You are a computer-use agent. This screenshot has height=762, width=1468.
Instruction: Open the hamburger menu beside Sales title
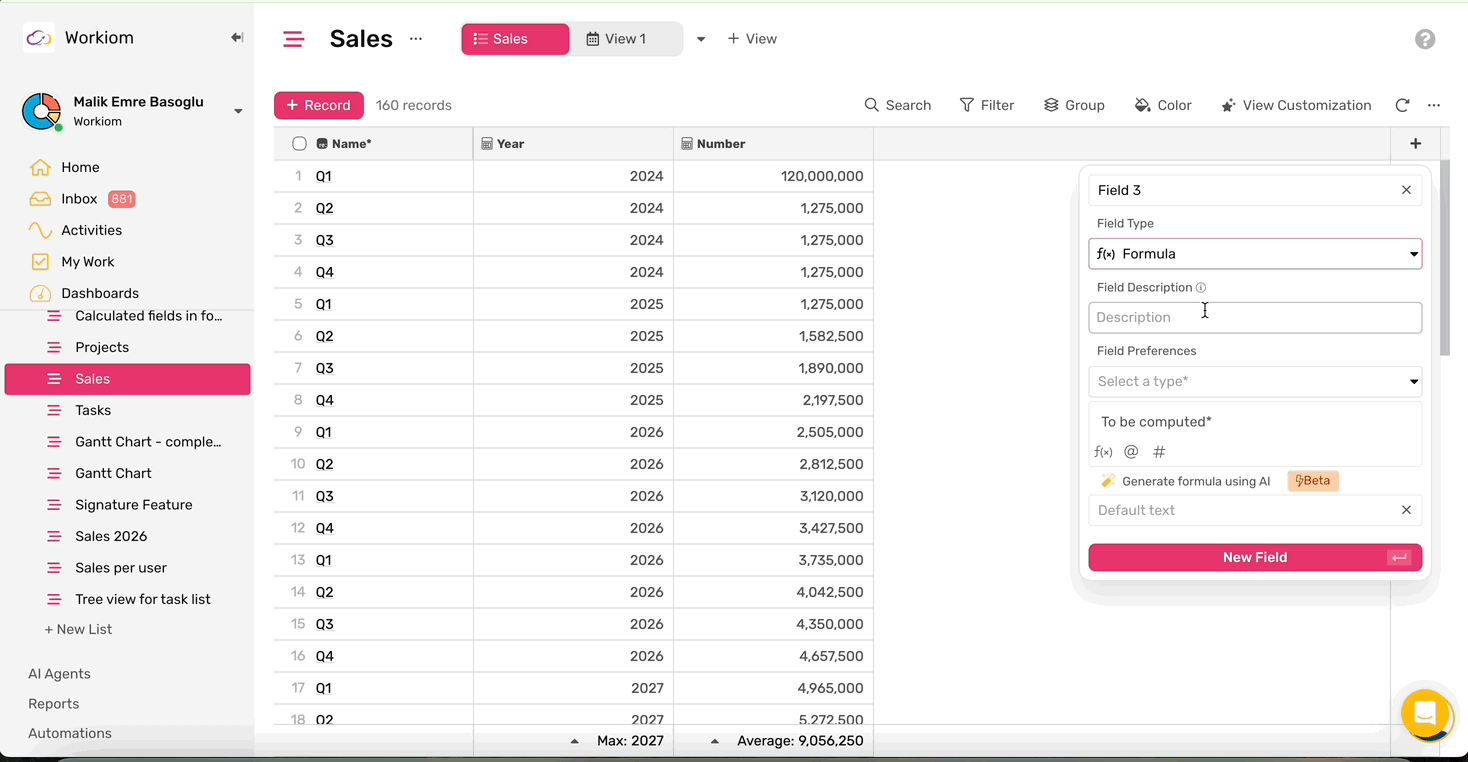click(293, 39)
